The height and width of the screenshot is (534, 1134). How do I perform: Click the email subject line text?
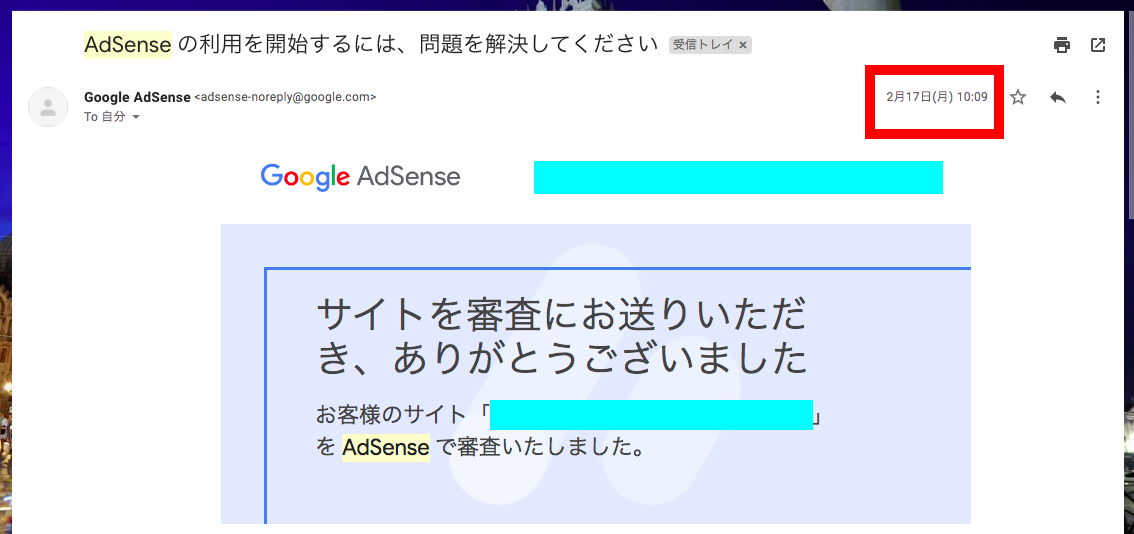click(x=370, y=45)
